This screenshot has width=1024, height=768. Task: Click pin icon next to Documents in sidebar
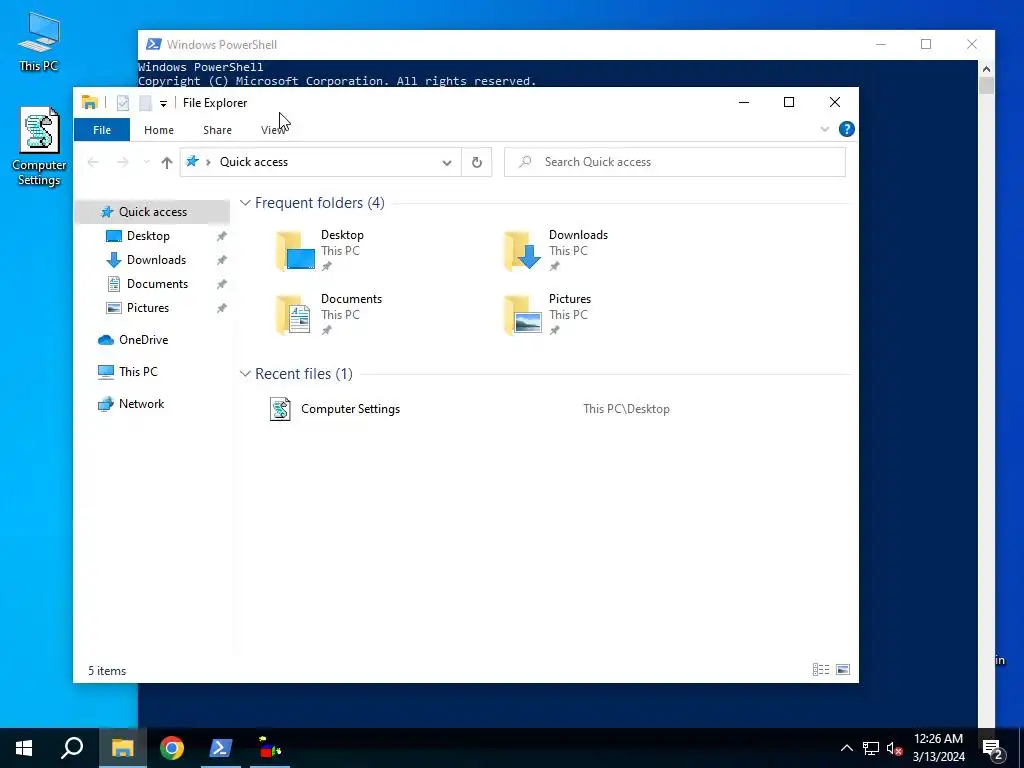[x=222, y=284]
